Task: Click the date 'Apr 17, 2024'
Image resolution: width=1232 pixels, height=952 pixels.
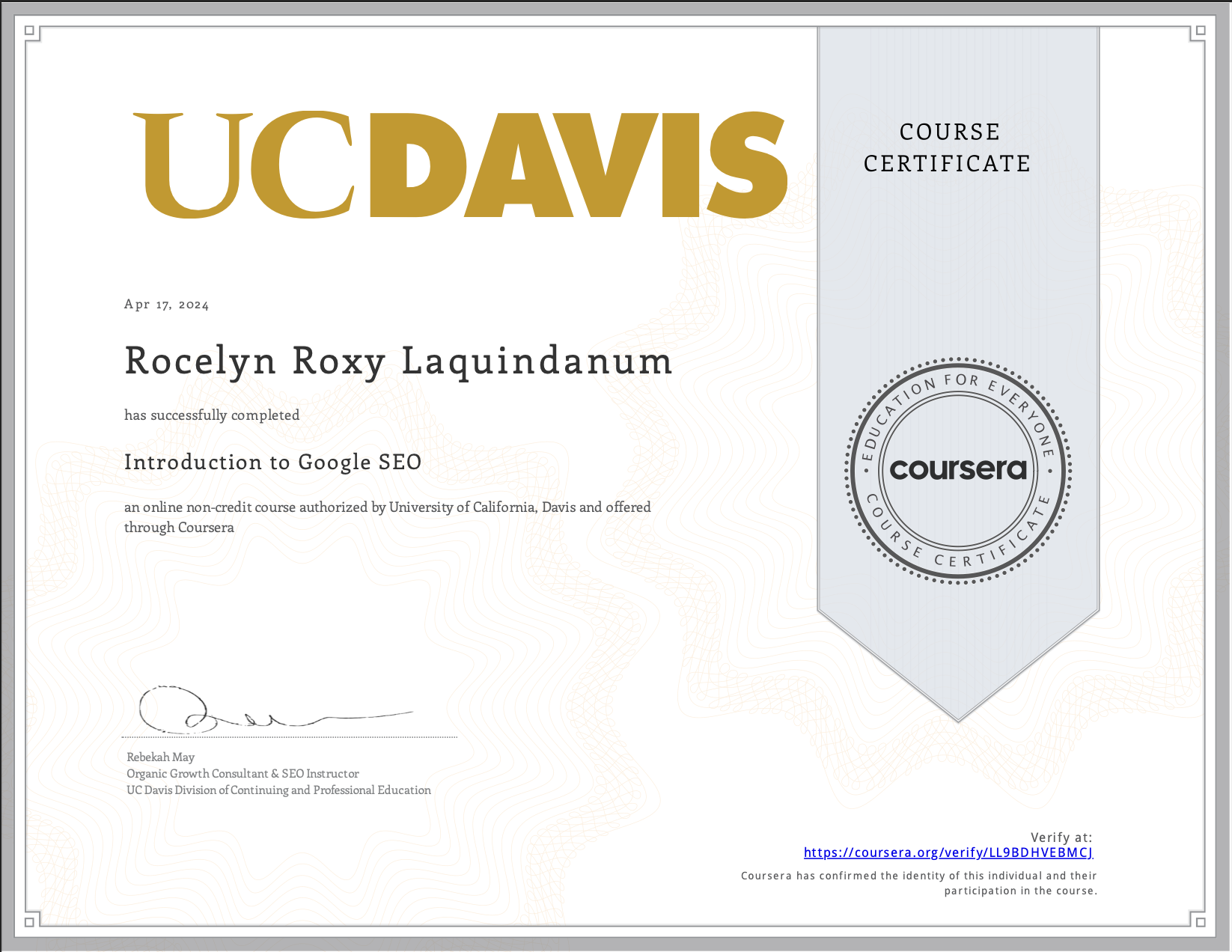Action: tap(166, 305)
